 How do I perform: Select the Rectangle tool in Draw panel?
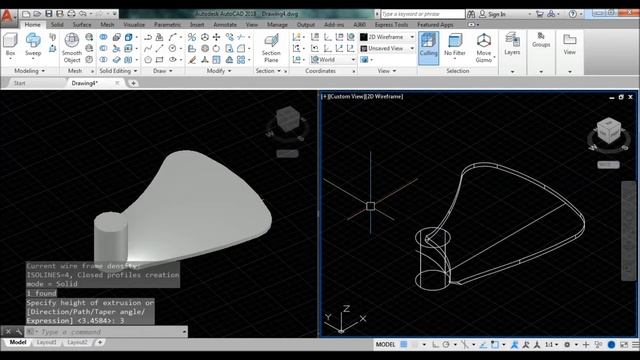[160, 60]
